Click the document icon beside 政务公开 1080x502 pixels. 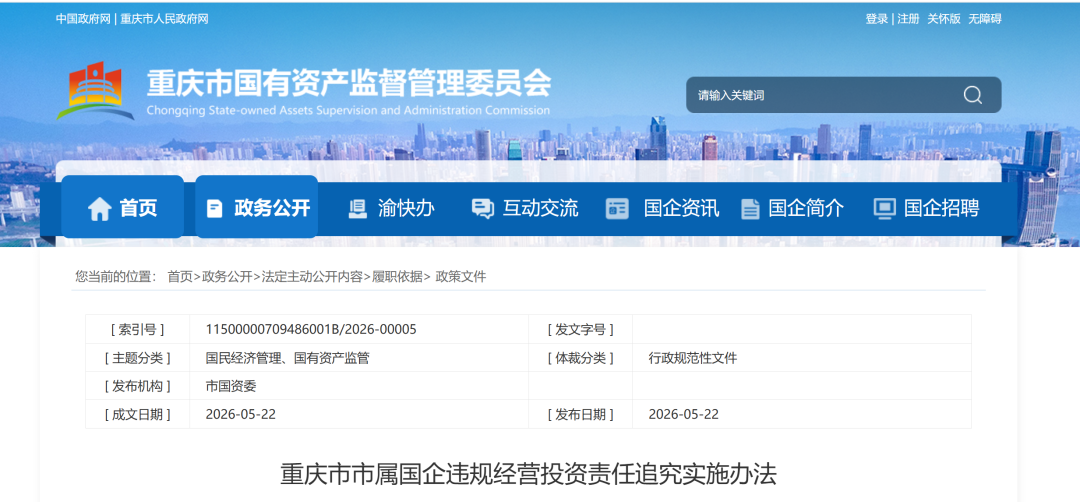(215, 209)
